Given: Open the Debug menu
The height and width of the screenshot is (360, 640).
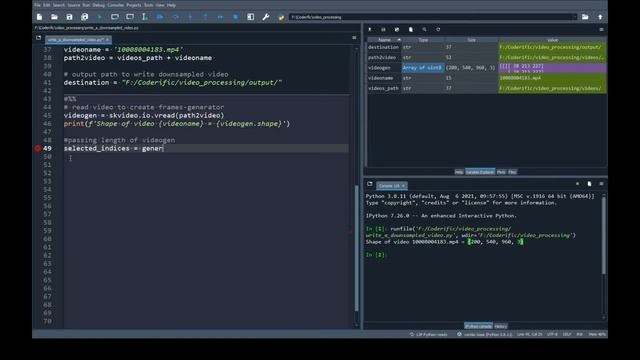Looking at the screenshot, I should click(x=98, y=5).
